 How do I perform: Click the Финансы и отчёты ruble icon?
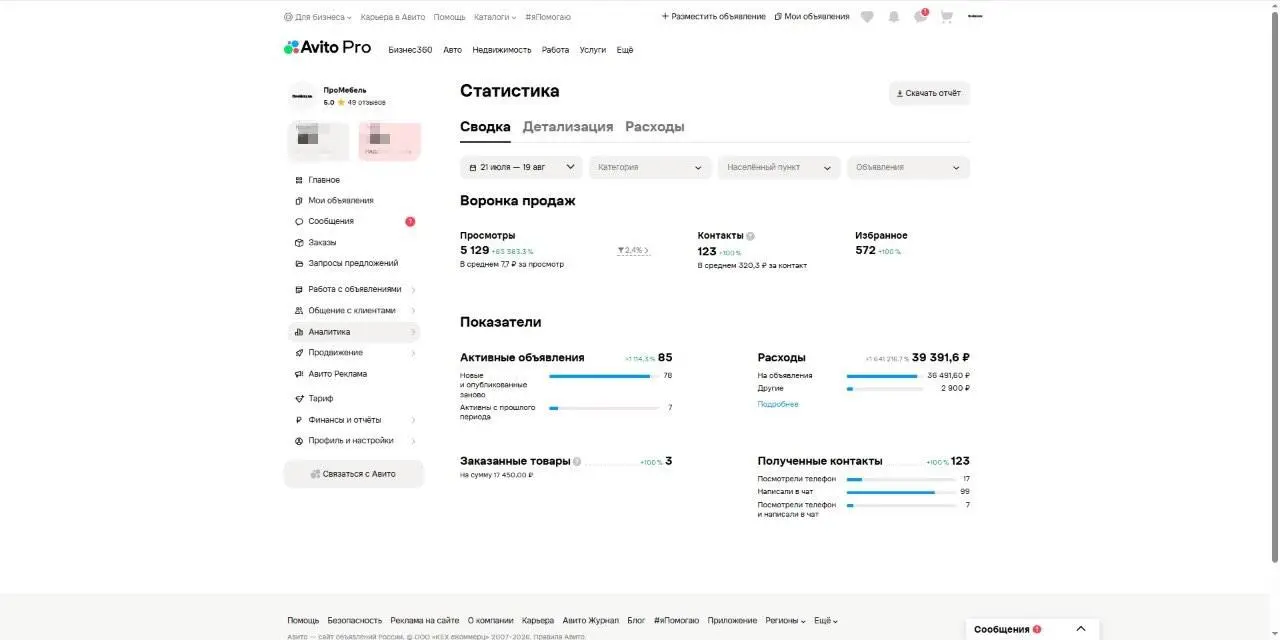tap(299, 420)
